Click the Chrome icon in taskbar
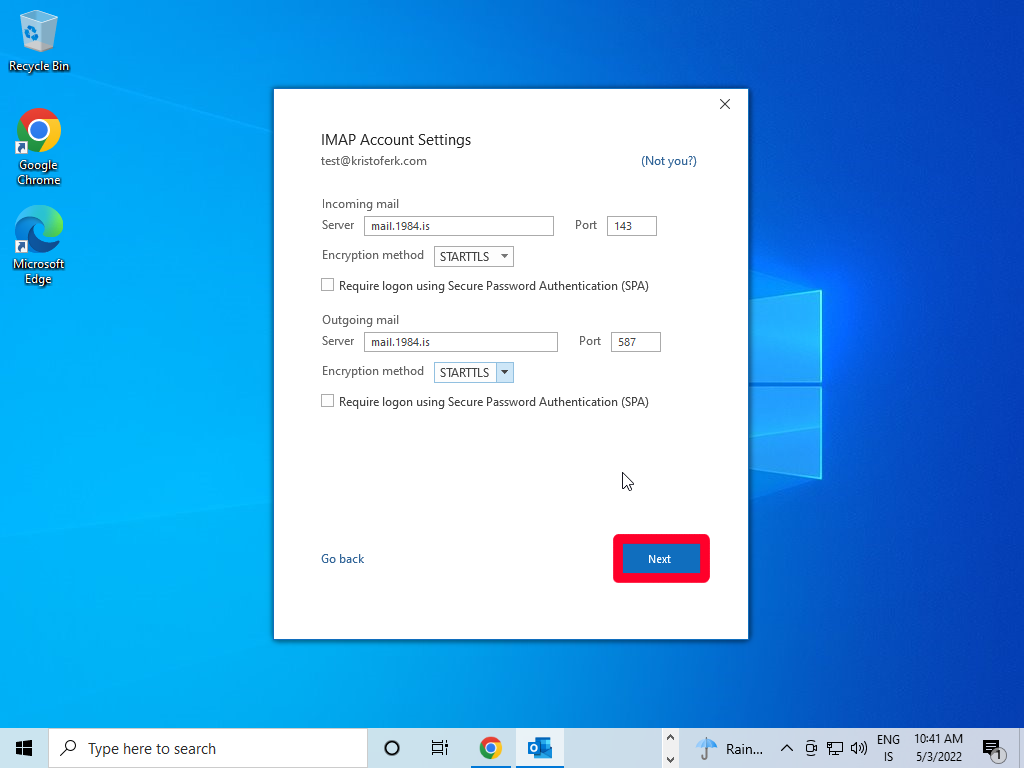This screenshot has height=768, width=1024. [x=490, y=748]
